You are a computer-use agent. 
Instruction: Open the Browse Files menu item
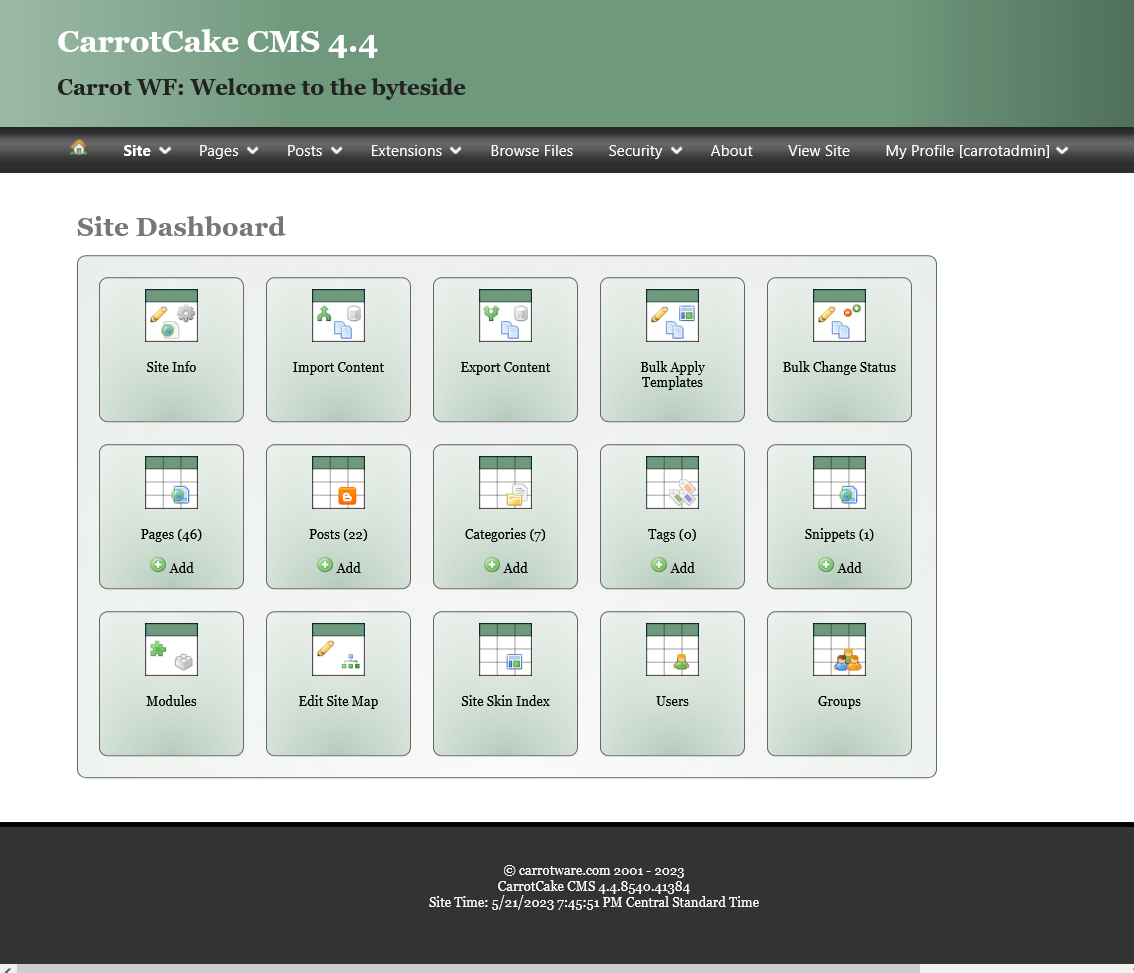[532, 150]
